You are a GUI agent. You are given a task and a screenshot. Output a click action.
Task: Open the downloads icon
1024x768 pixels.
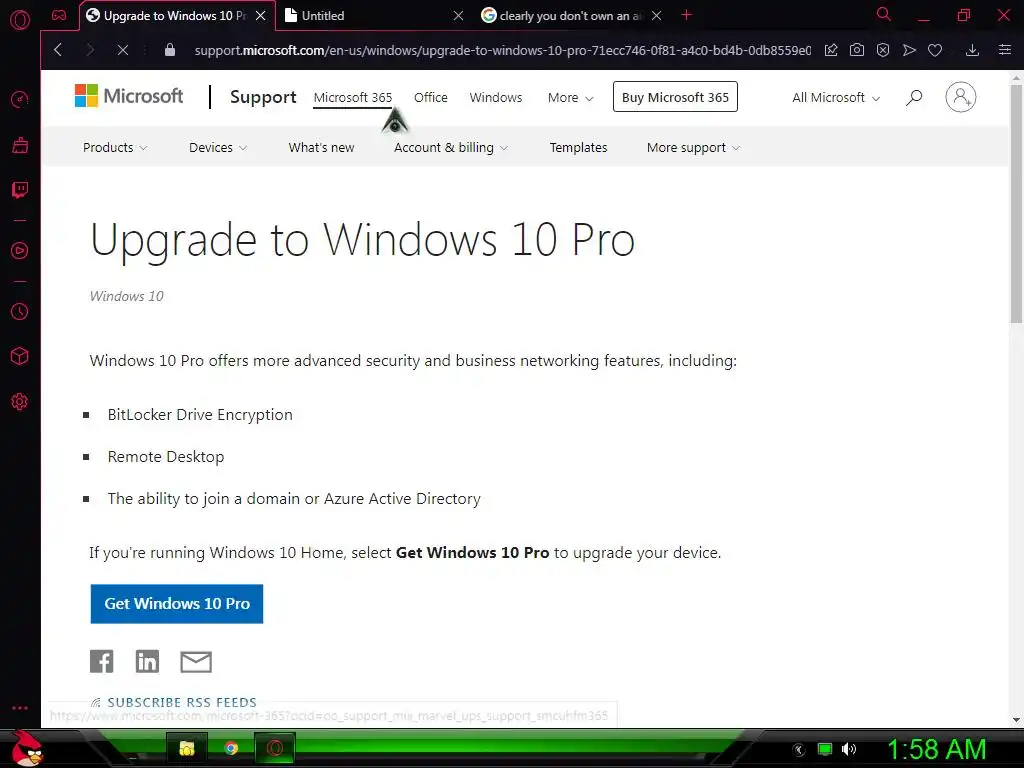coord(972,50)
